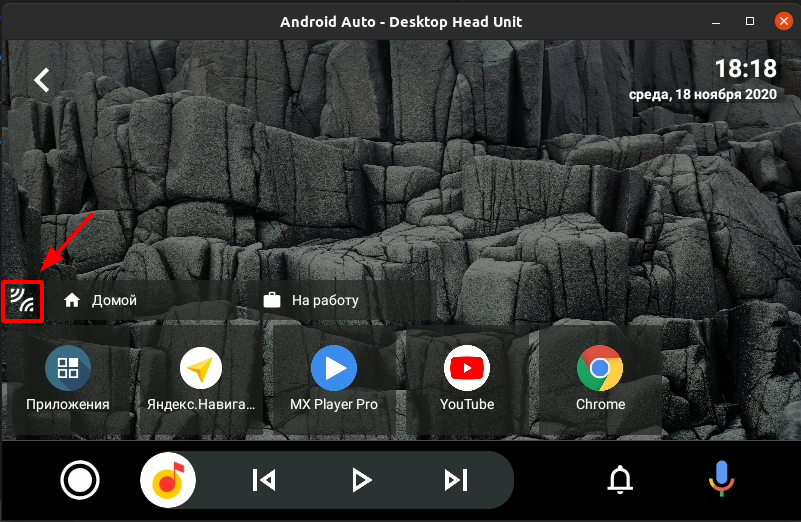Viewport: 801px width, 522px height.
Task: Skip to the previous track
Action: (x=264, y=481)
